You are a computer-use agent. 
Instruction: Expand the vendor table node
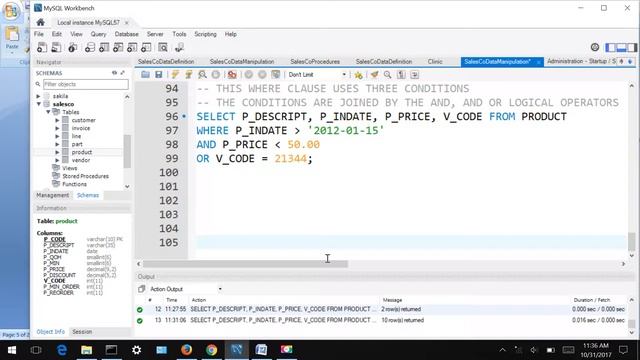point(57,160)
